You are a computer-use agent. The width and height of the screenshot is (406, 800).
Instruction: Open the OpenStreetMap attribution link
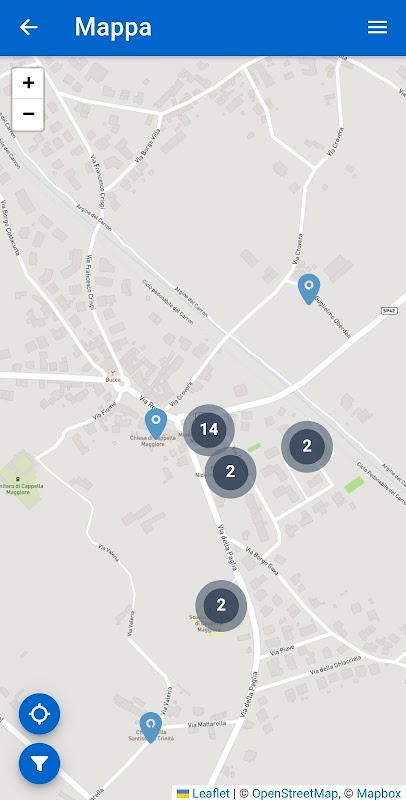294,793
